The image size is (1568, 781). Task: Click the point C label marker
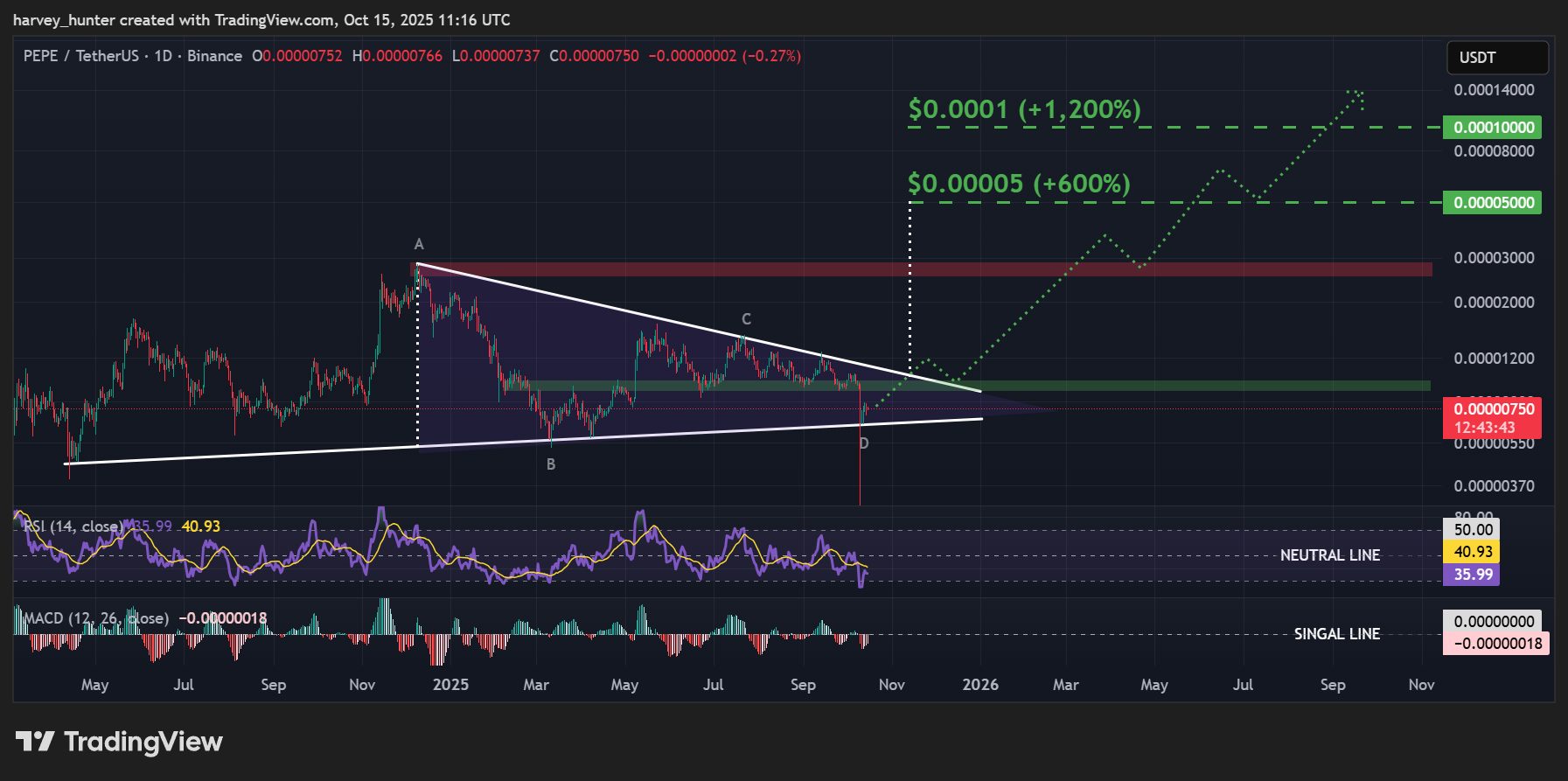pyautogui.click(x=746, y=319)
